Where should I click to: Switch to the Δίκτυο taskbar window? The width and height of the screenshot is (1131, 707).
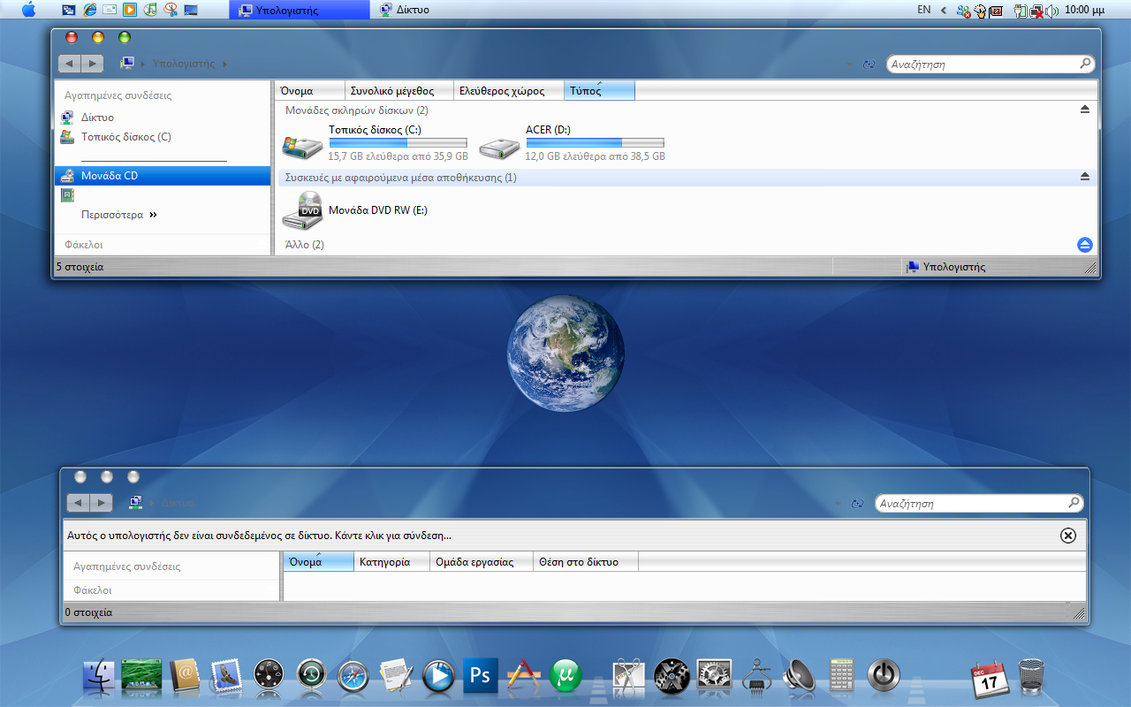click(x=405, y=10)
